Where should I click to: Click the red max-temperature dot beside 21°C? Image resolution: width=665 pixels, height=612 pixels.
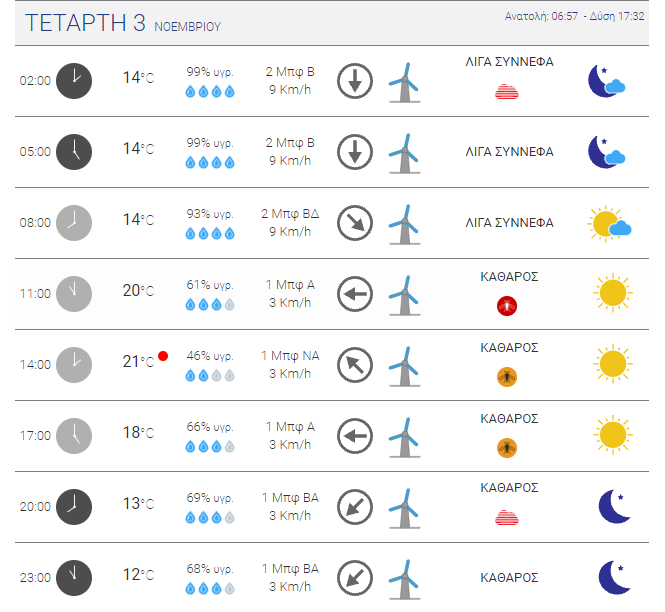coord(163,356)
